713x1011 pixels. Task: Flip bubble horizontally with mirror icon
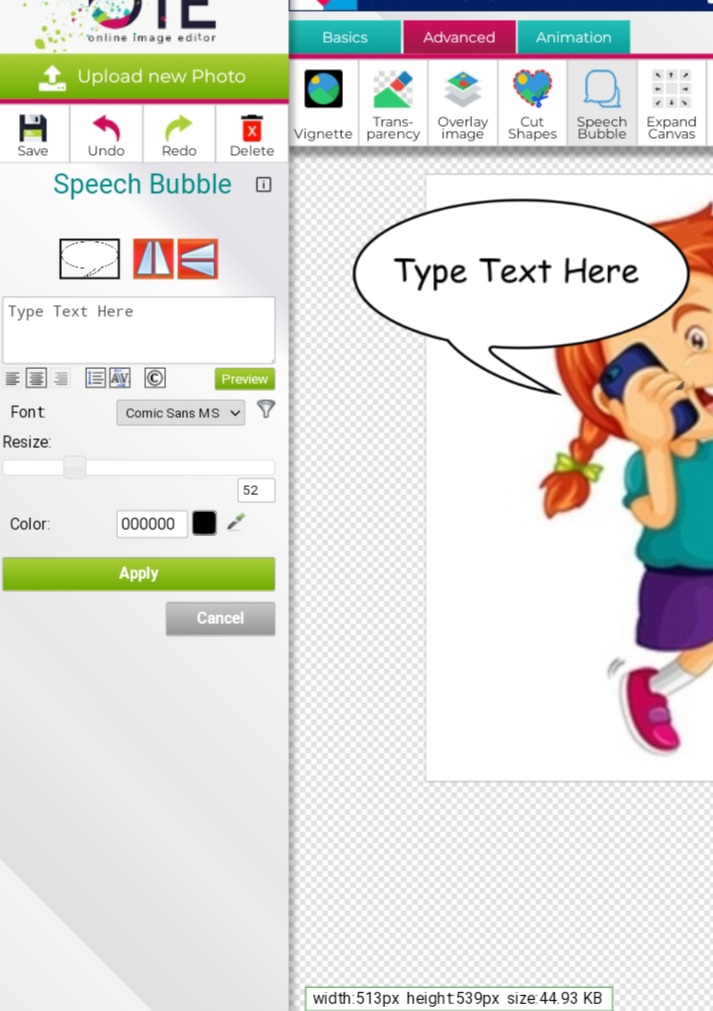click(153, 259)
